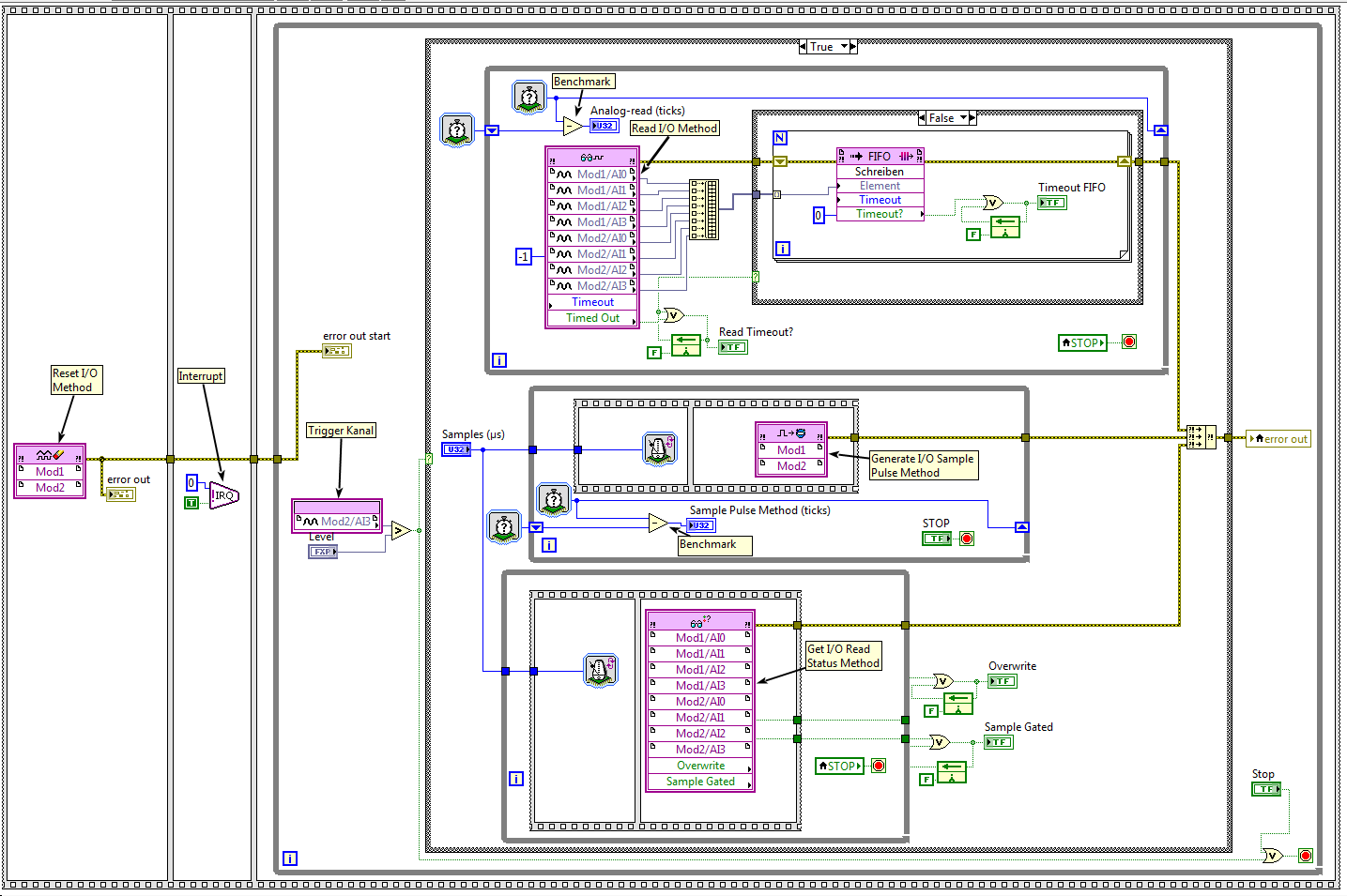Select the tick count icon beside Benchmark label
Image resolution: width=1347 pixels, height=896 pixels.
tap(529, 98)
